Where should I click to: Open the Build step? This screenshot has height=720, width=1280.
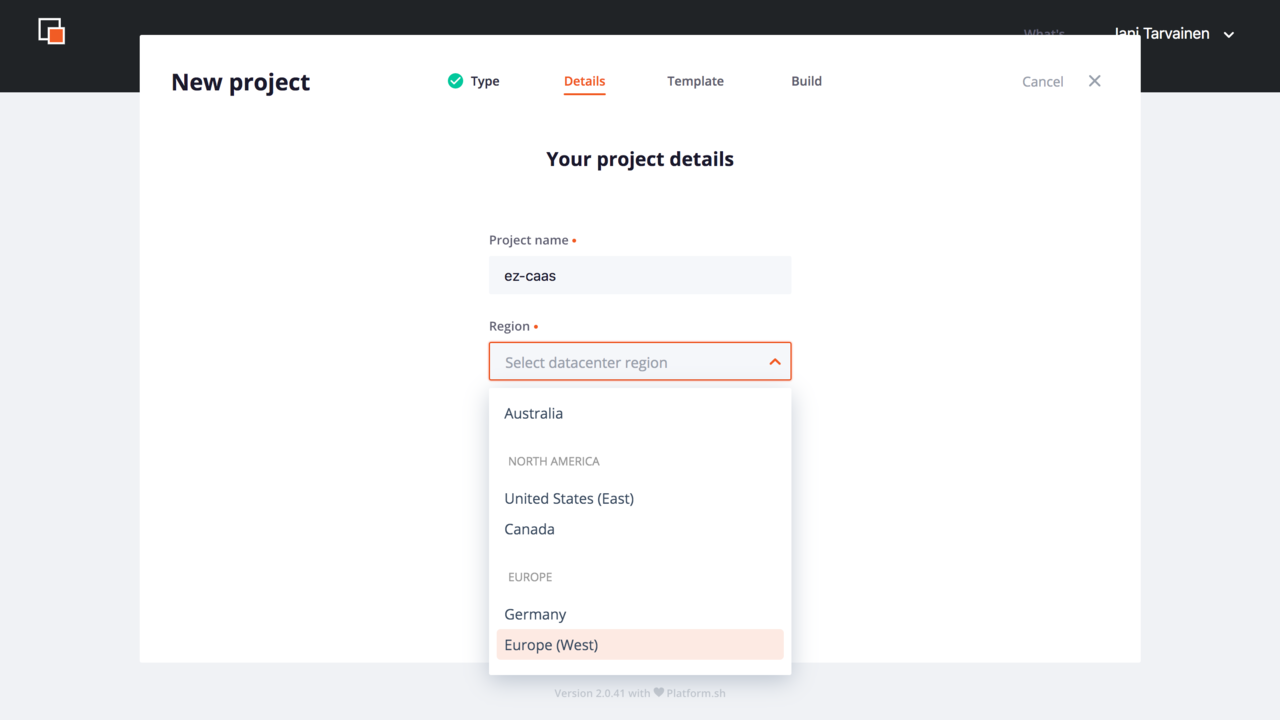pos(806,81)
